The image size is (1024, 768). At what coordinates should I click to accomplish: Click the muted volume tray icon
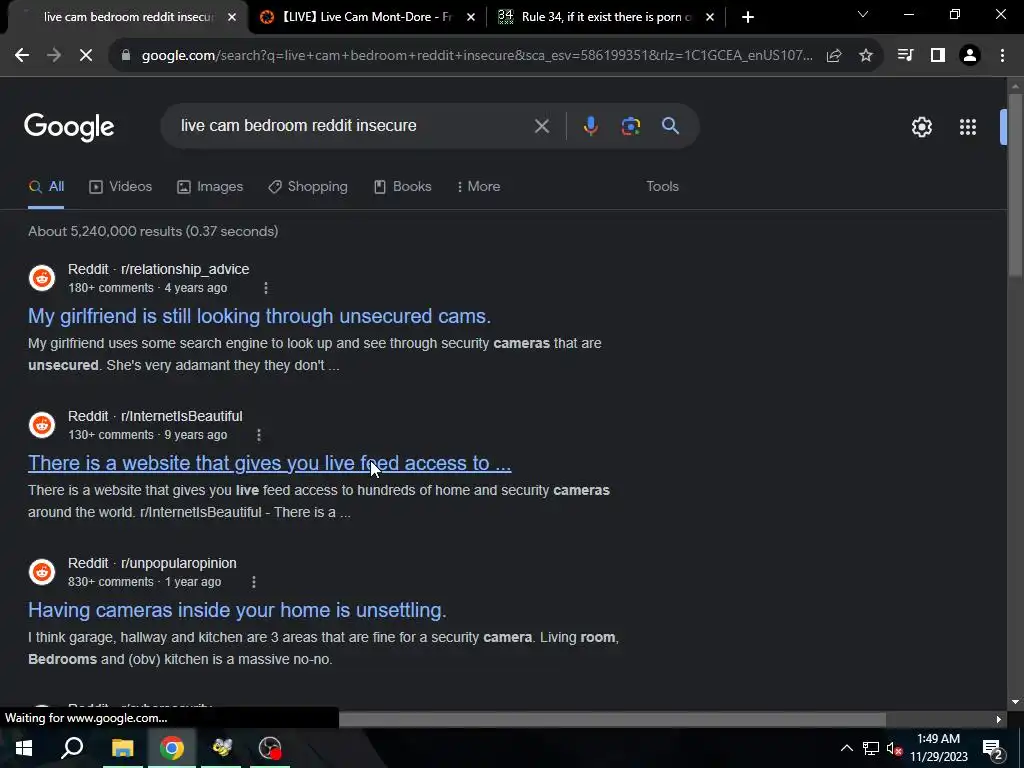[x=894, y=748]
